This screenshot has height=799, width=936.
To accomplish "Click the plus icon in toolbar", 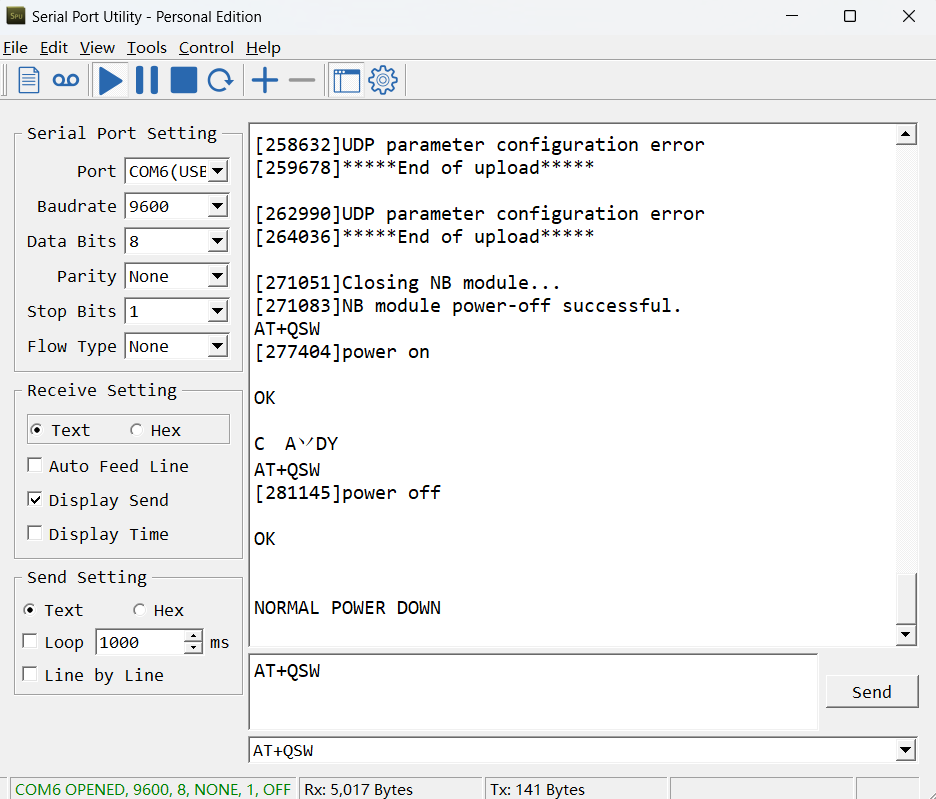I will [x=265, y=80].
